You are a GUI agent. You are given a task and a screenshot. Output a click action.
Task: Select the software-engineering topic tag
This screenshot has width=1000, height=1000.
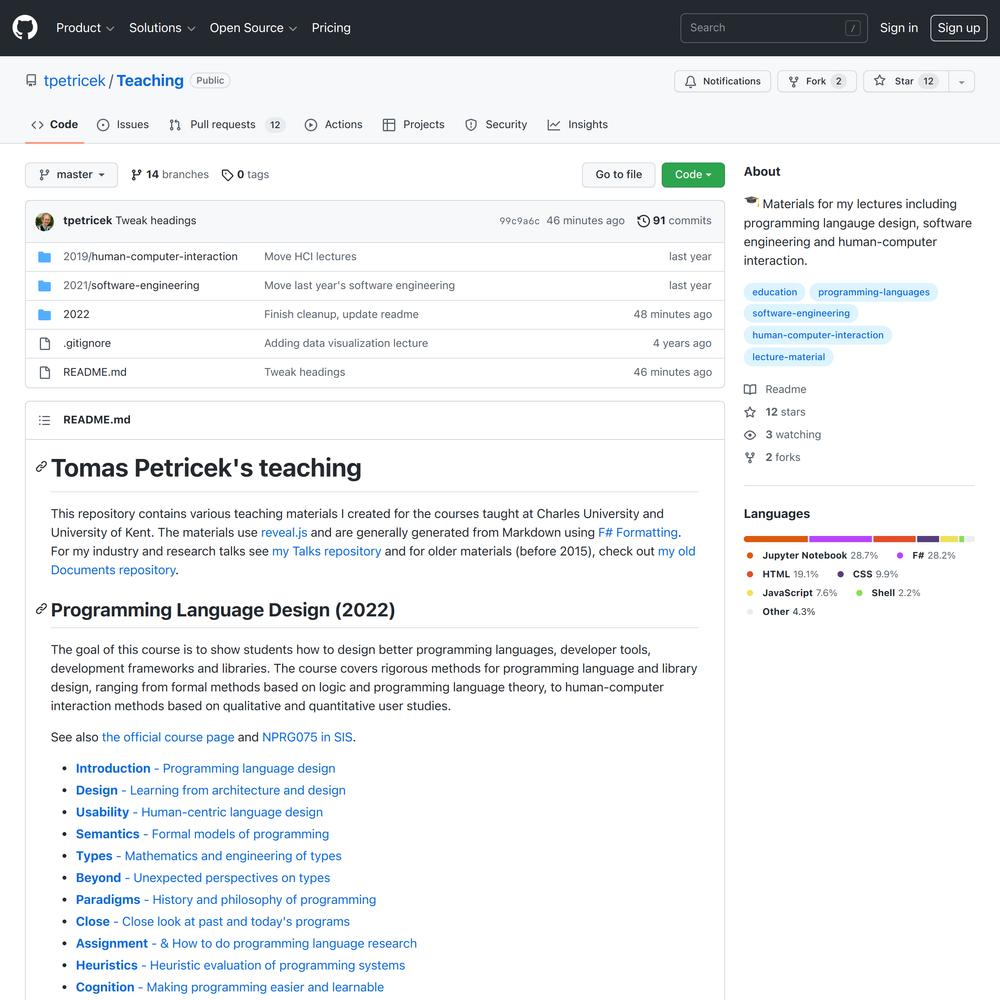click(801, 314)
